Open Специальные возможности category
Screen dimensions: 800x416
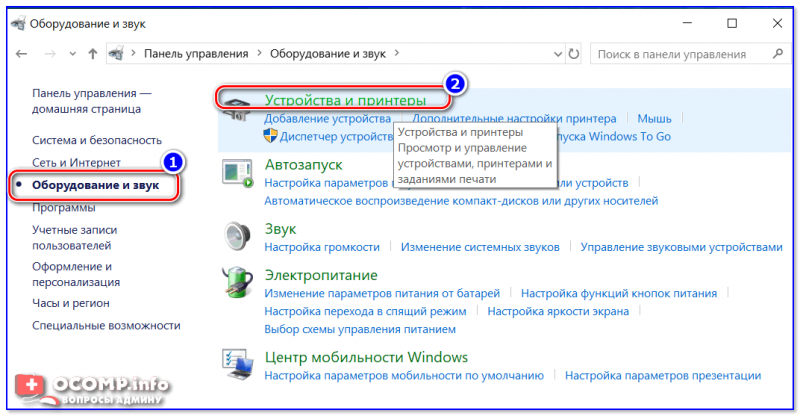(106, 326)
